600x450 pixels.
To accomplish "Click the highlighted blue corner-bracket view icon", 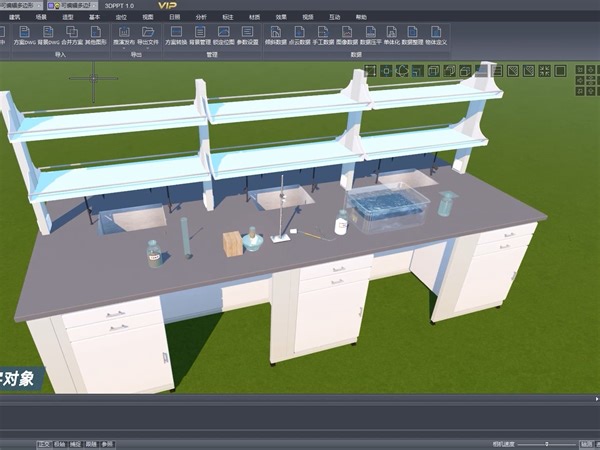I will [417, 71].
